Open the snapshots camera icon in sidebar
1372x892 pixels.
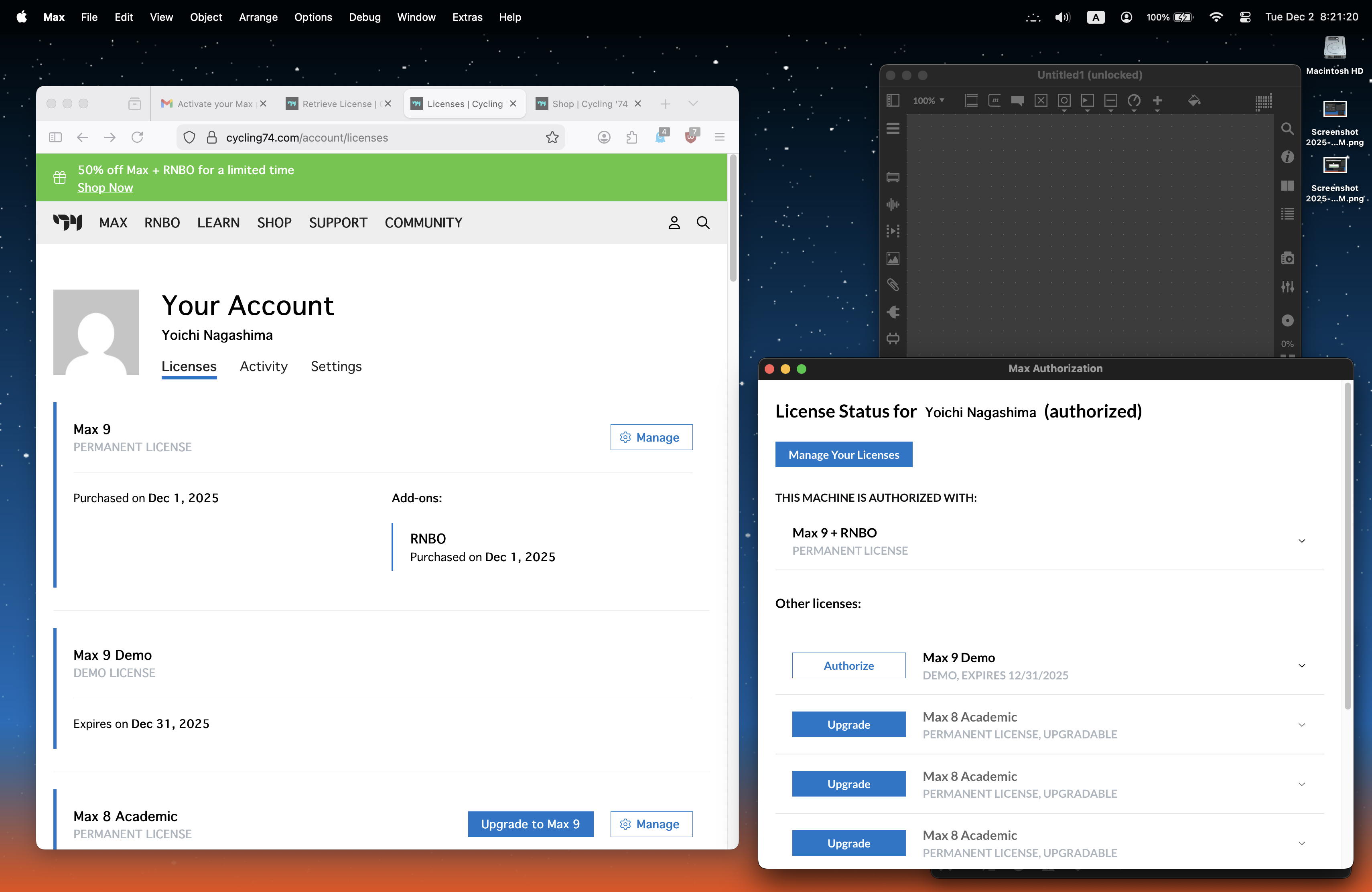(x=1287, y=258)
